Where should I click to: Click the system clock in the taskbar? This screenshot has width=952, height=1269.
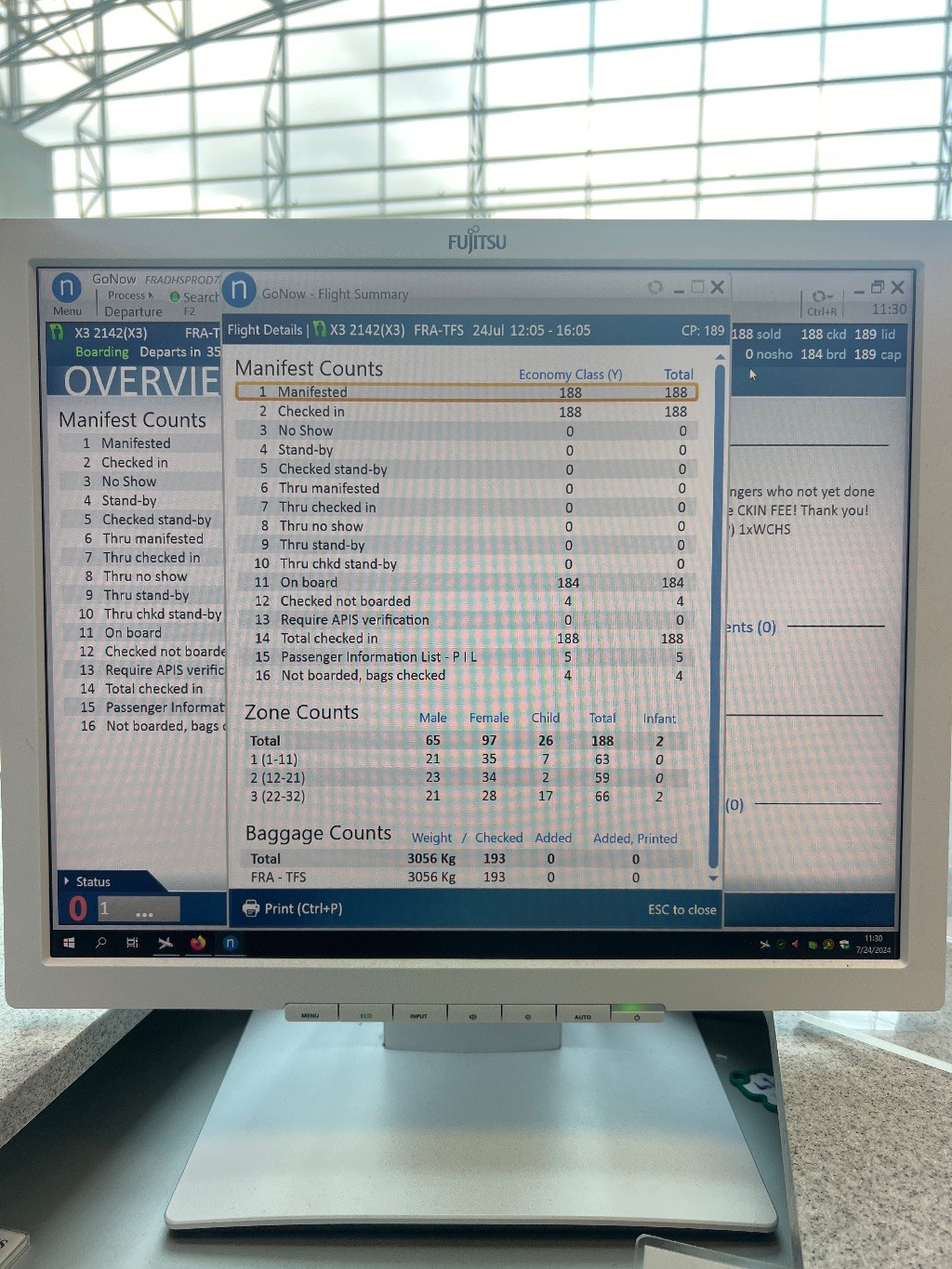(874, 944)
